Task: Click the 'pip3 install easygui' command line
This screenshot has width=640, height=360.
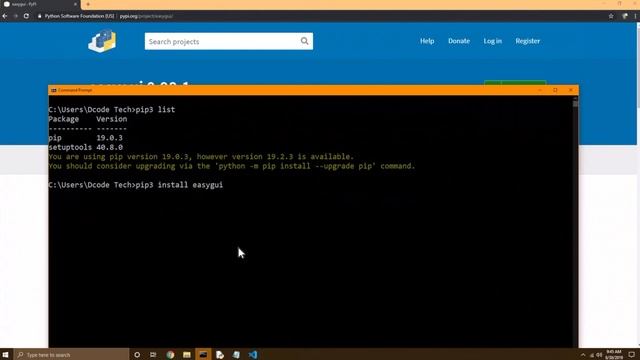Action: pyautogui.click(x=136, y=185)
